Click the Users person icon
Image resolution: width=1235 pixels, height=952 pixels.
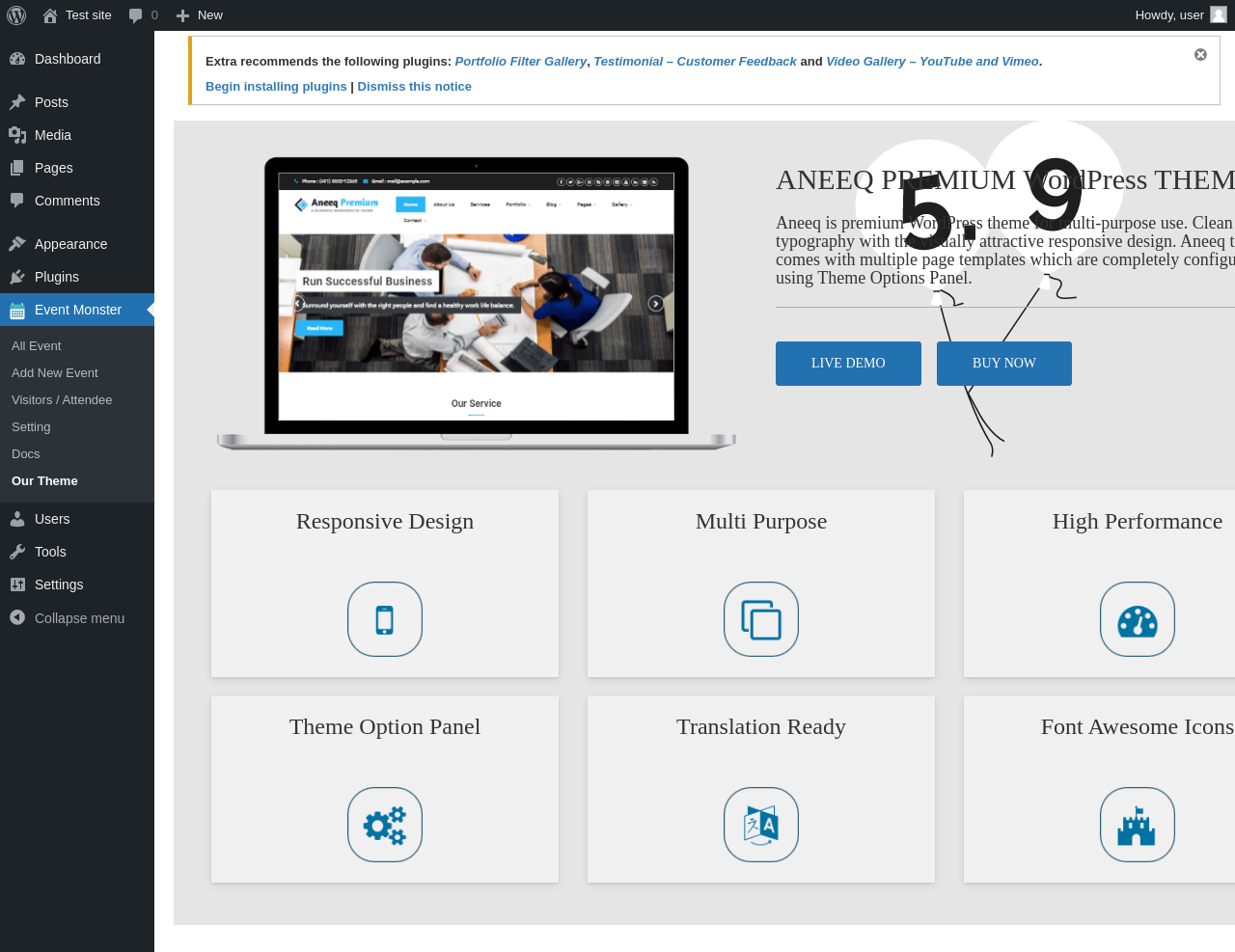click(17, 519)
